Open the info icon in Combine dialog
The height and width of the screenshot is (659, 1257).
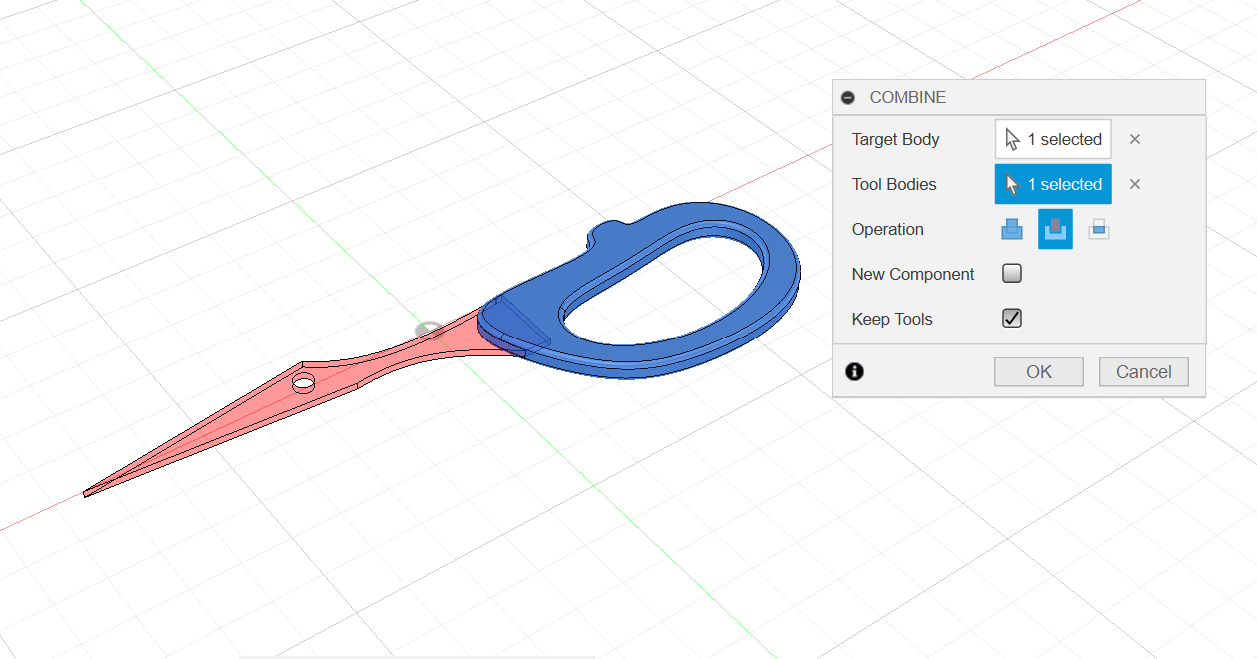854,372
